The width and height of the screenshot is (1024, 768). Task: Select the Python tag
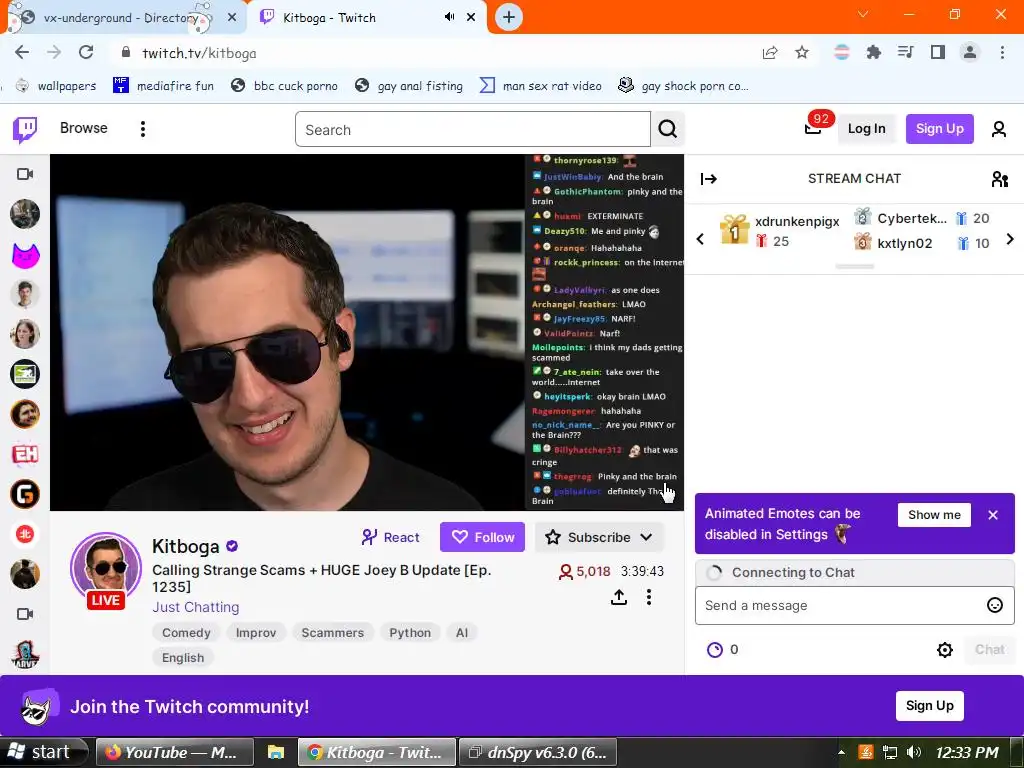[x=410, y=633]
